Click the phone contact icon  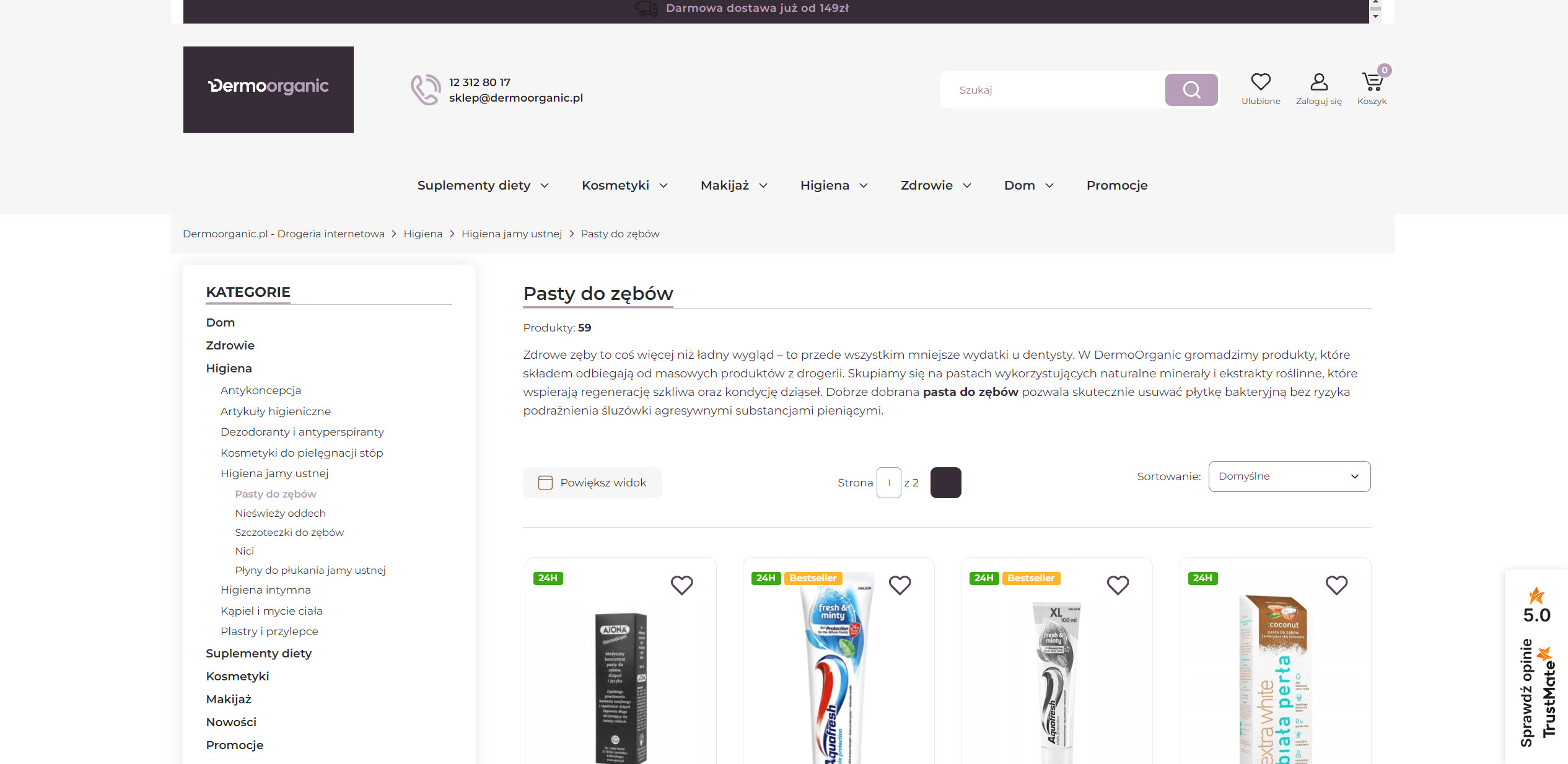click(x=426, y=90)
